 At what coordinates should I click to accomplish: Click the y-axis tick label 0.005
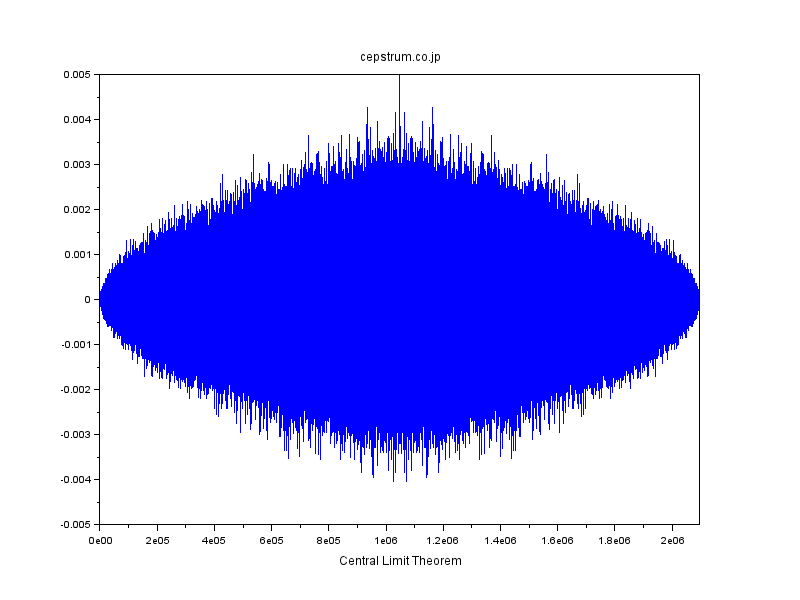[77, 74]
